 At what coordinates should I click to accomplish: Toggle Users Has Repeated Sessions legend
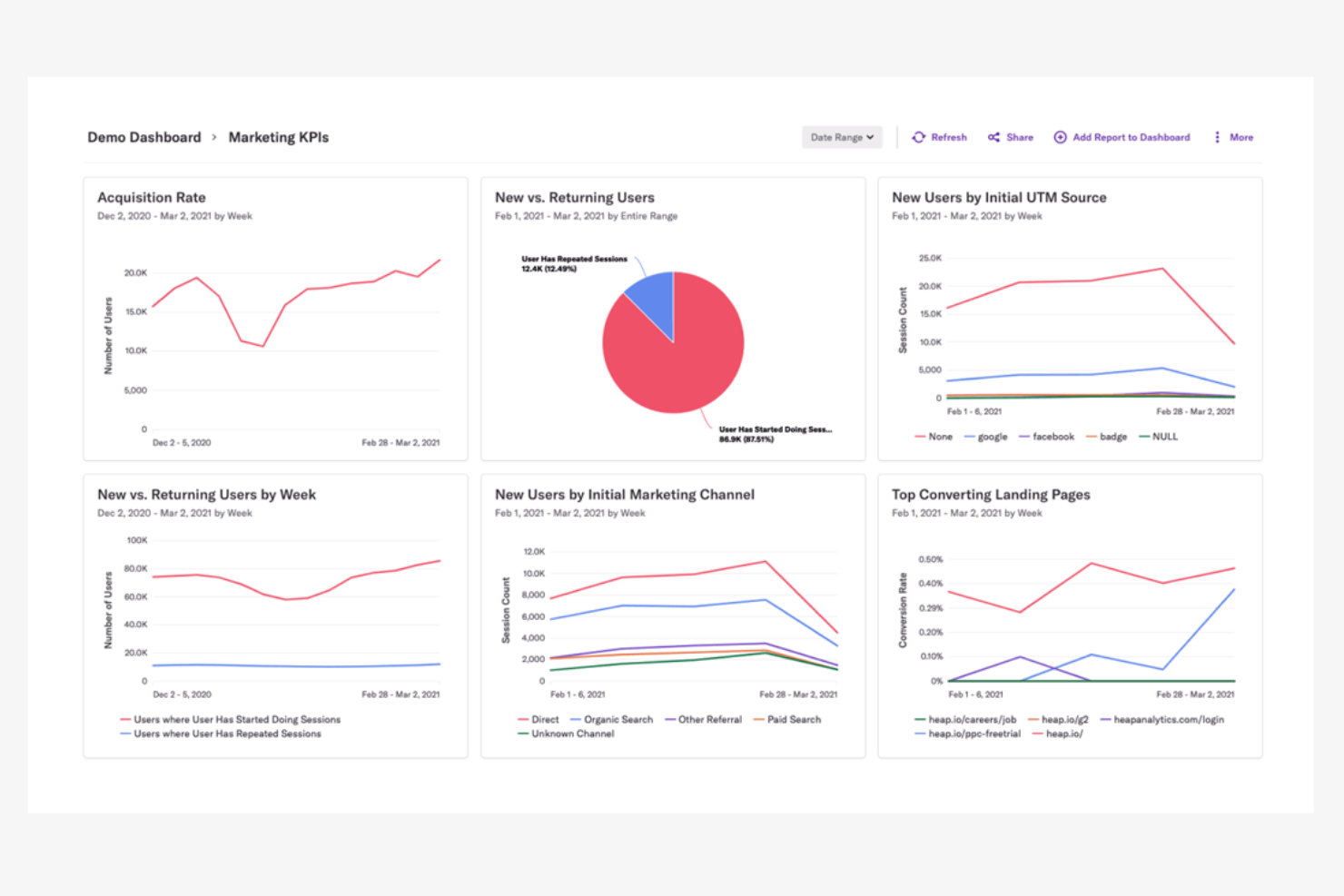click(221, 734)
